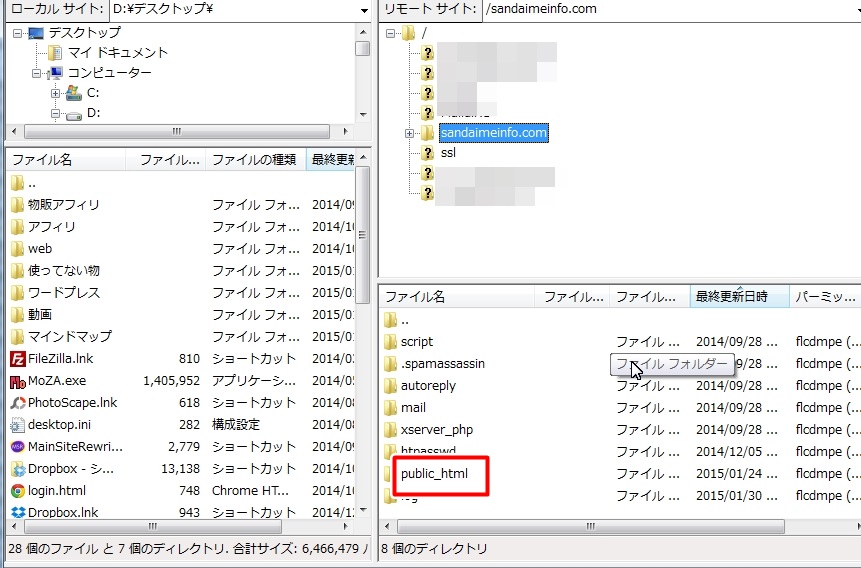
Task: Collapse the コンピューター tree node
Action: pyautogui.click(x=37, y=73)
